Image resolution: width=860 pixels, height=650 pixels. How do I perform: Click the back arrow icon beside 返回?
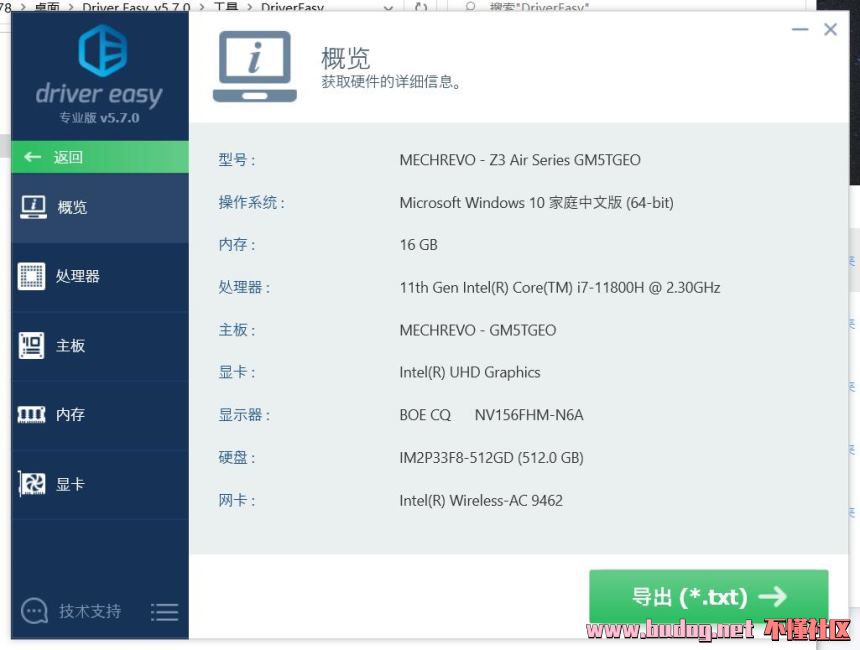pos(32,157)
